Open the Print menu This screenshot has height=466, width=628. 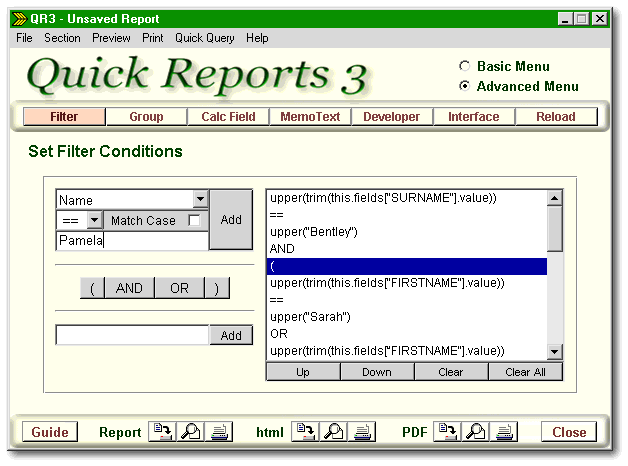click(x=153, y=38)
